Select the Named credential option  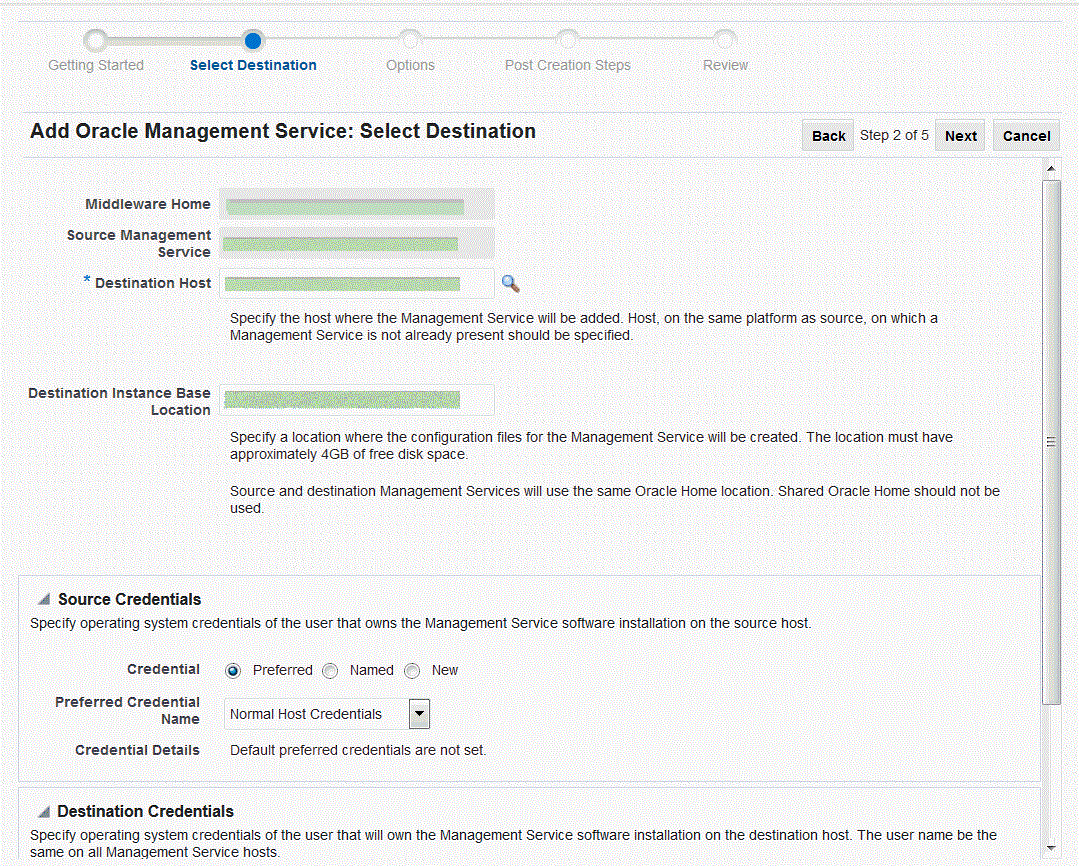pos(330,670)
